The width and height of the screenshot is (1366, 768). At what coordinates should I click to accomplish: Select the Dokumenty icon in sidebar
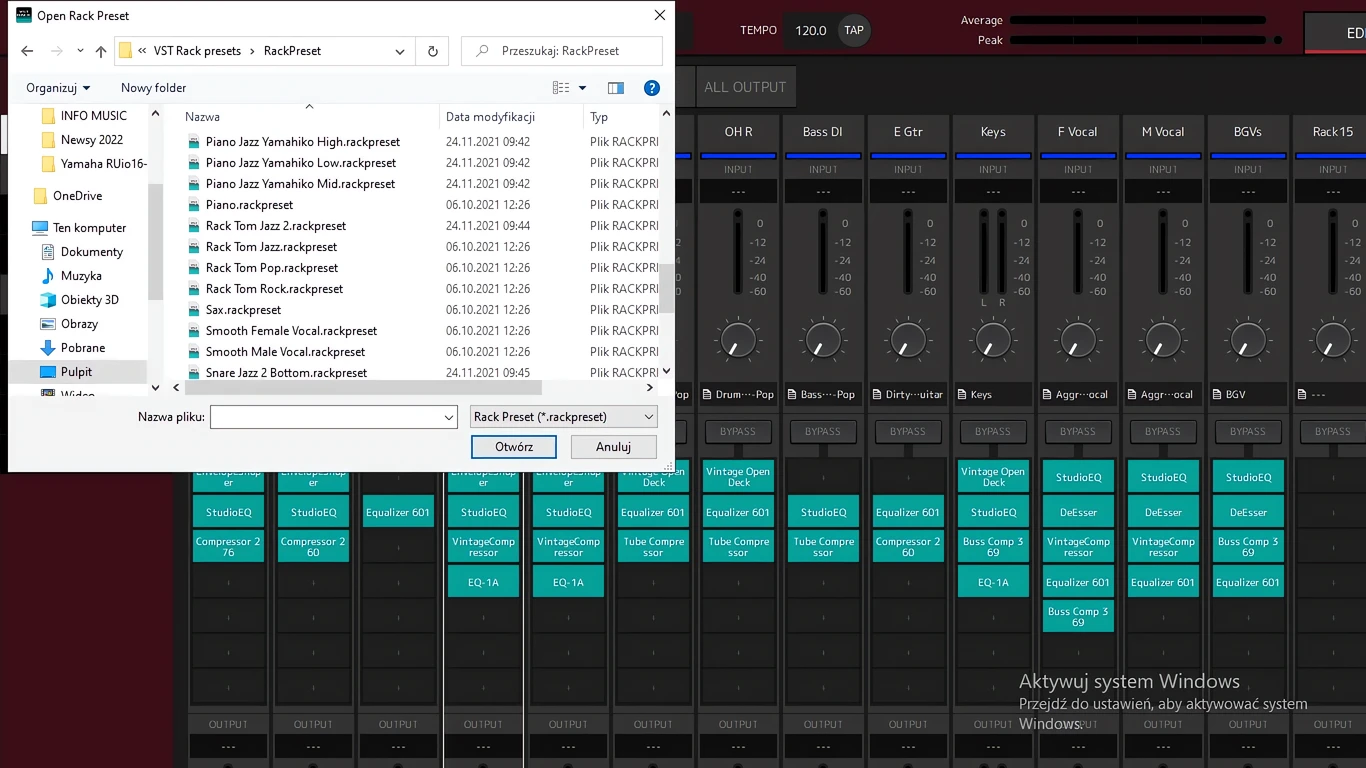click(x=48, y=252)
